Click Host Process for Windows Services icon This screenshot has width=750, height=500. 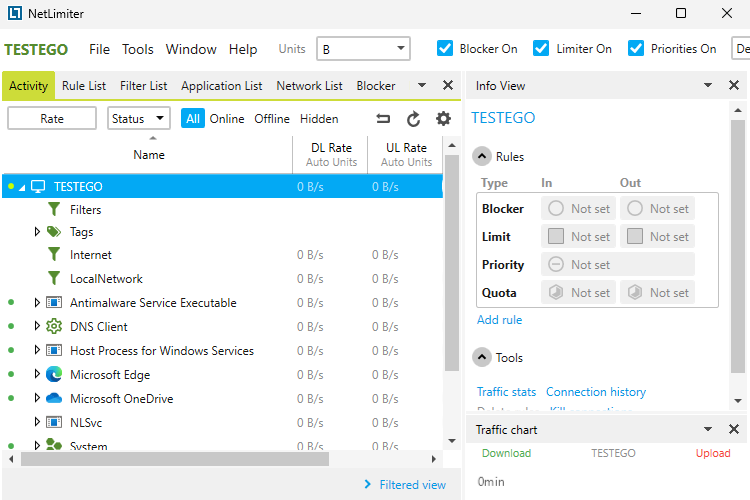(x=54, y=350)
